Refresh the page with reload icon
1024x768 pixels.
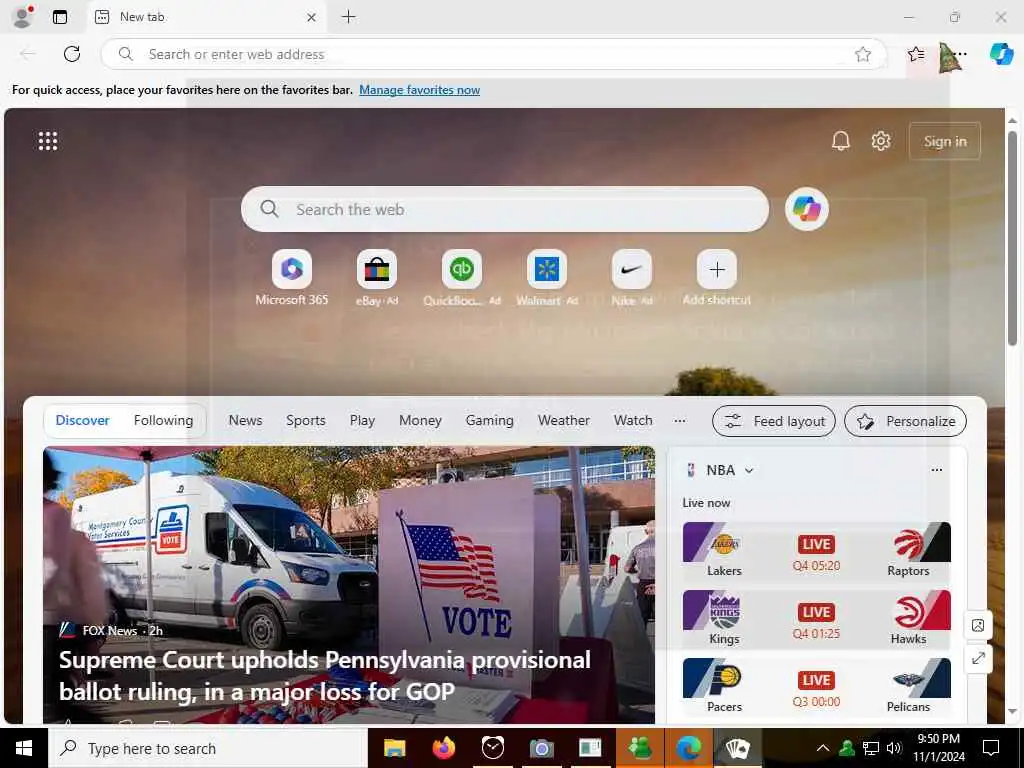pos(72,54)
